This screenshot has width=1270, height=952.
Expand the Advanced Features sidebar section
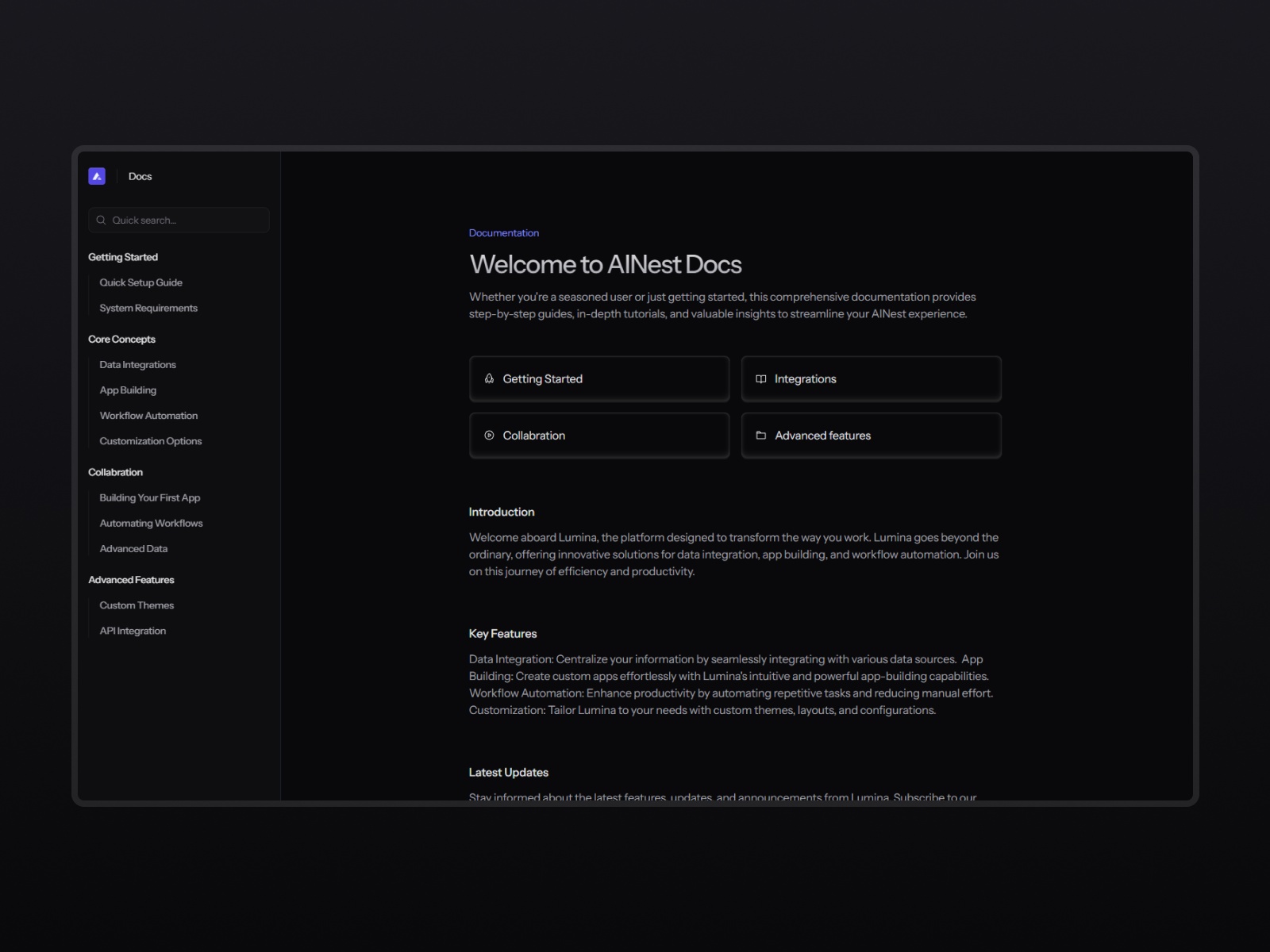click(131, 579)
